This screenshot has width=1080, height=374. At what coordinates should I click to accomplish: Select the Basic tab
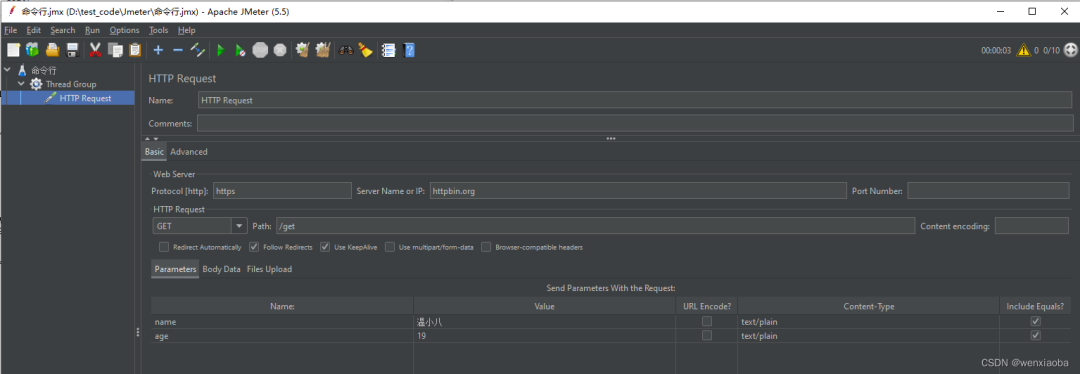154,152
